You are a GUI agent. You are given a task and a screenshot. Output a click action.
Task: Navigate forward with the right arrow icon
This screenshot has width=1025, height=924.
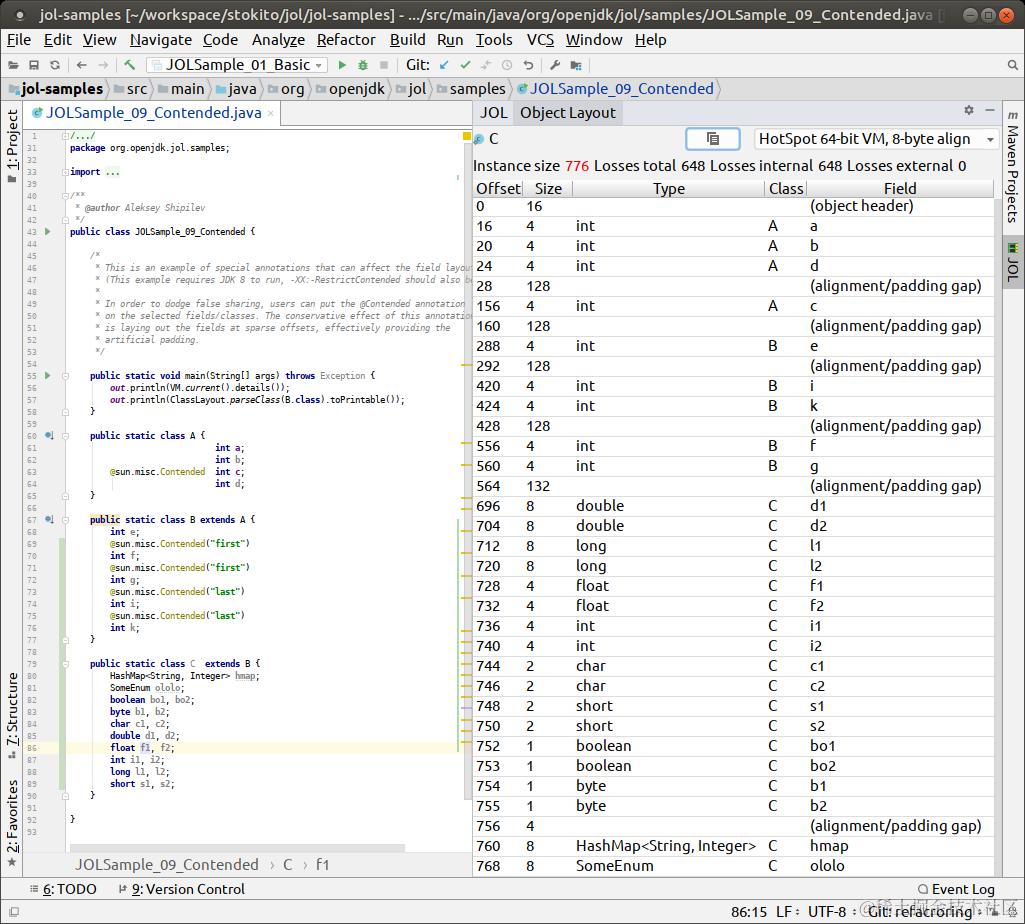[103, 65]
